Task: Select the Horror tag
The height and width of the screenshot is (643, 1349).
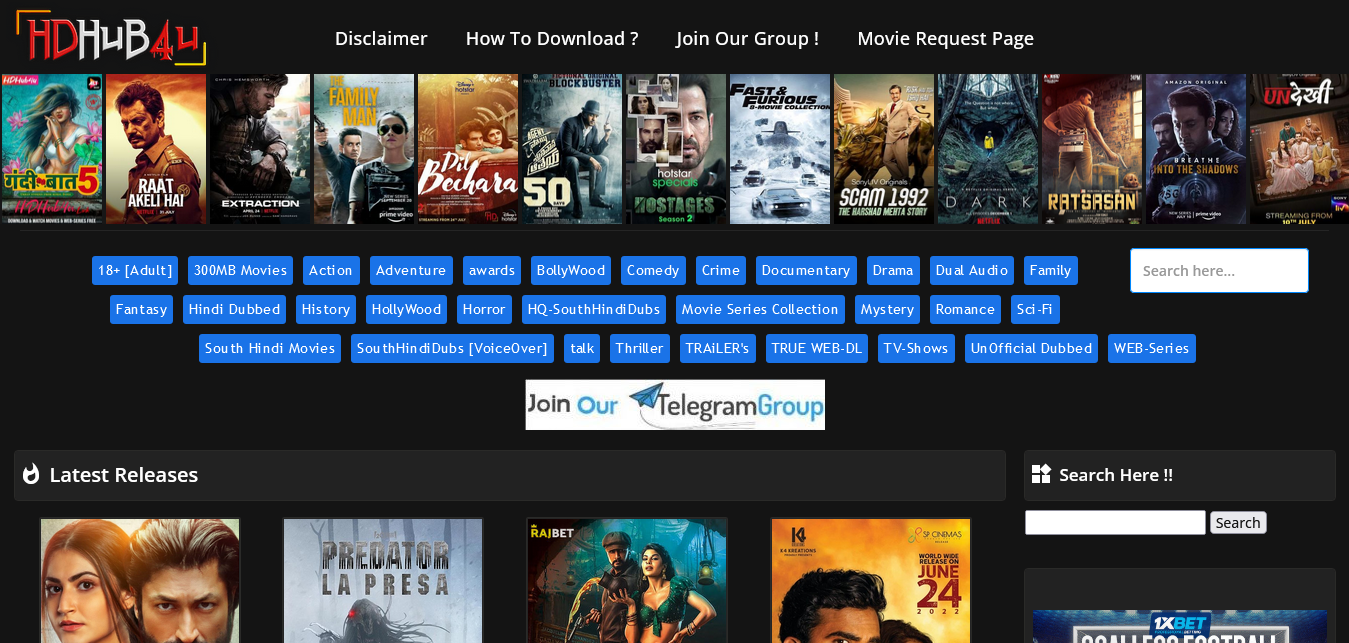Action: [x=484, y=309]
